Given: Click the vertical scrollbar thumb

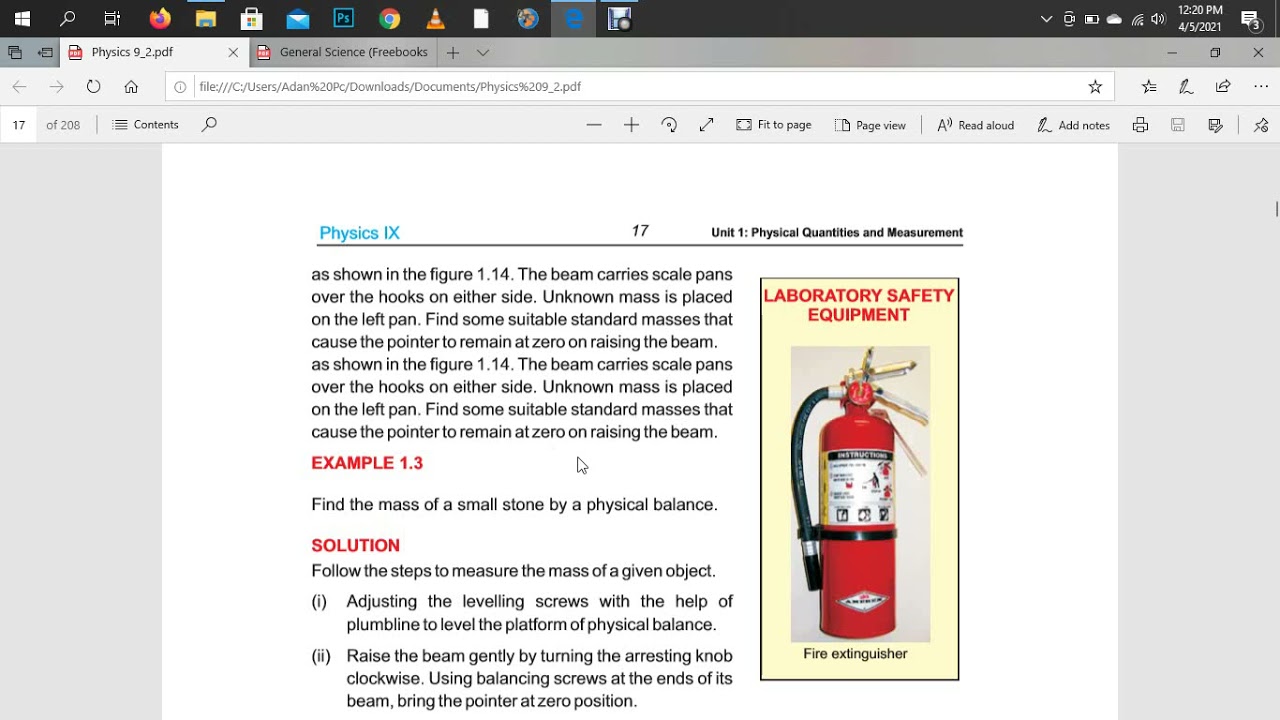Looking at the screenshot, I should point(1276,208).
